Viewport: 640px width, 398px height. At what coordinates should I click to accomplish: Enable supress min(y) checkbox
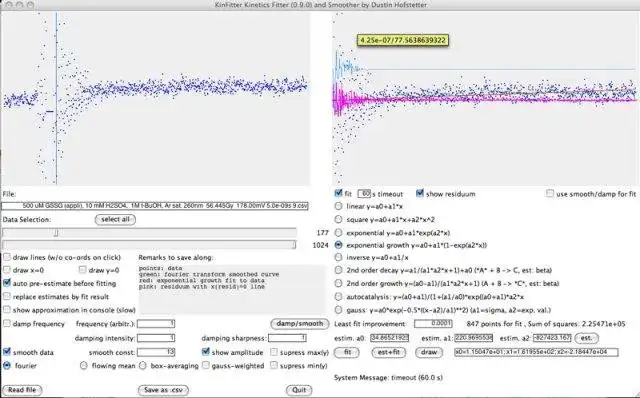coord(274,365)
